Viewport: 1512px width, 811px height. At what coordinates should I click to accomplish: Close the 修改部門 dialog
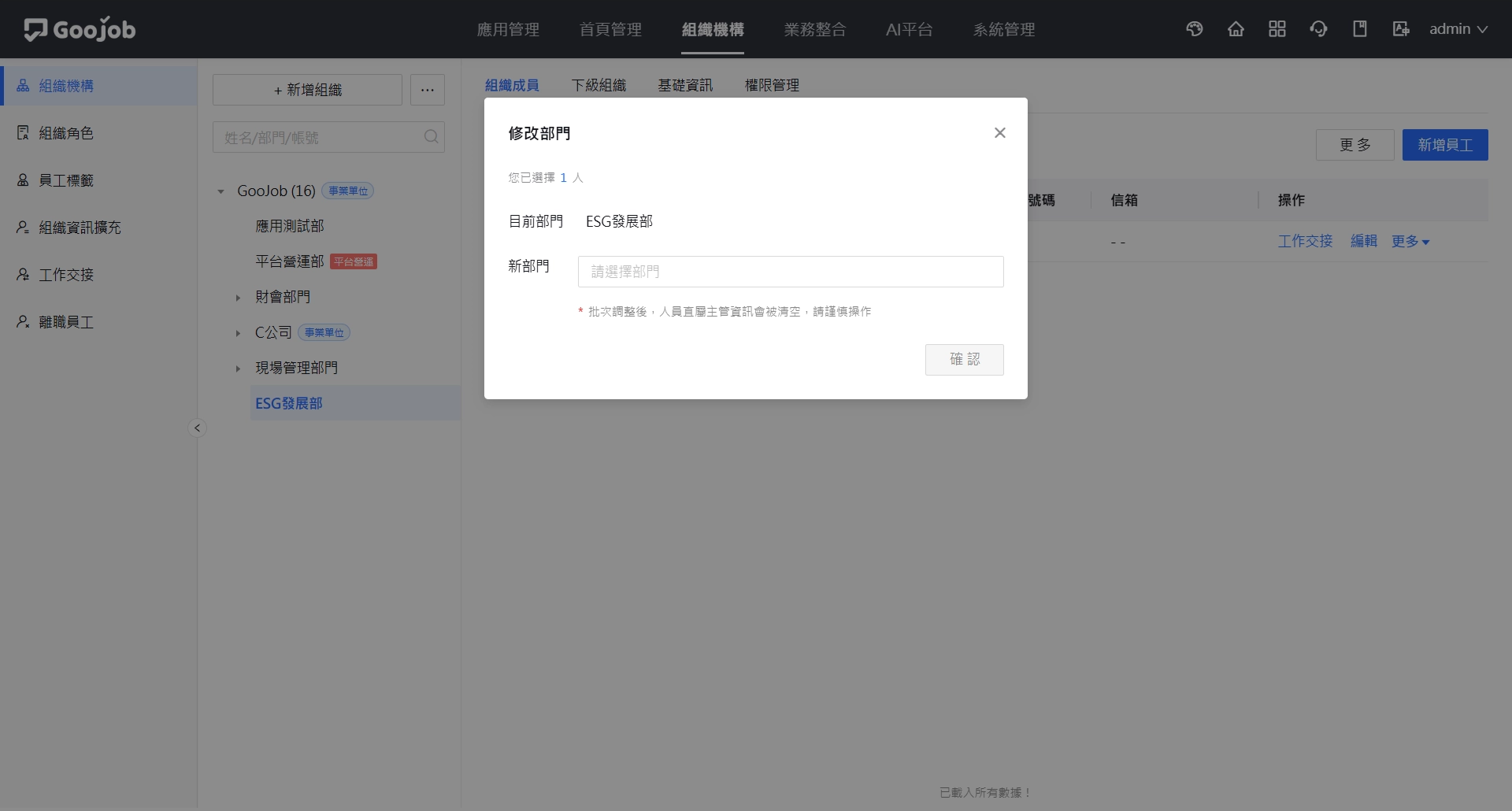point(1000,133)
